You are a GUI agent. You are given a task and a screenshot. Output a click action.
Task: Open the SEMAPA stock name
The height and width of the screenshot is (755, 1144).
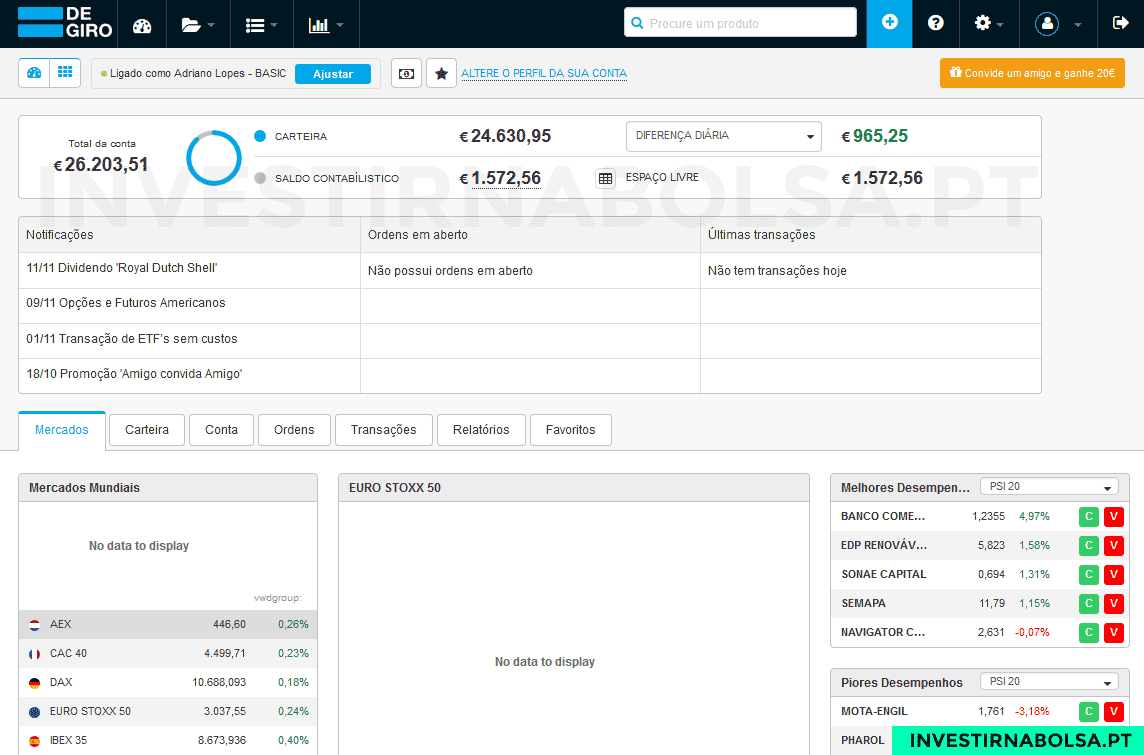[863, 604]
